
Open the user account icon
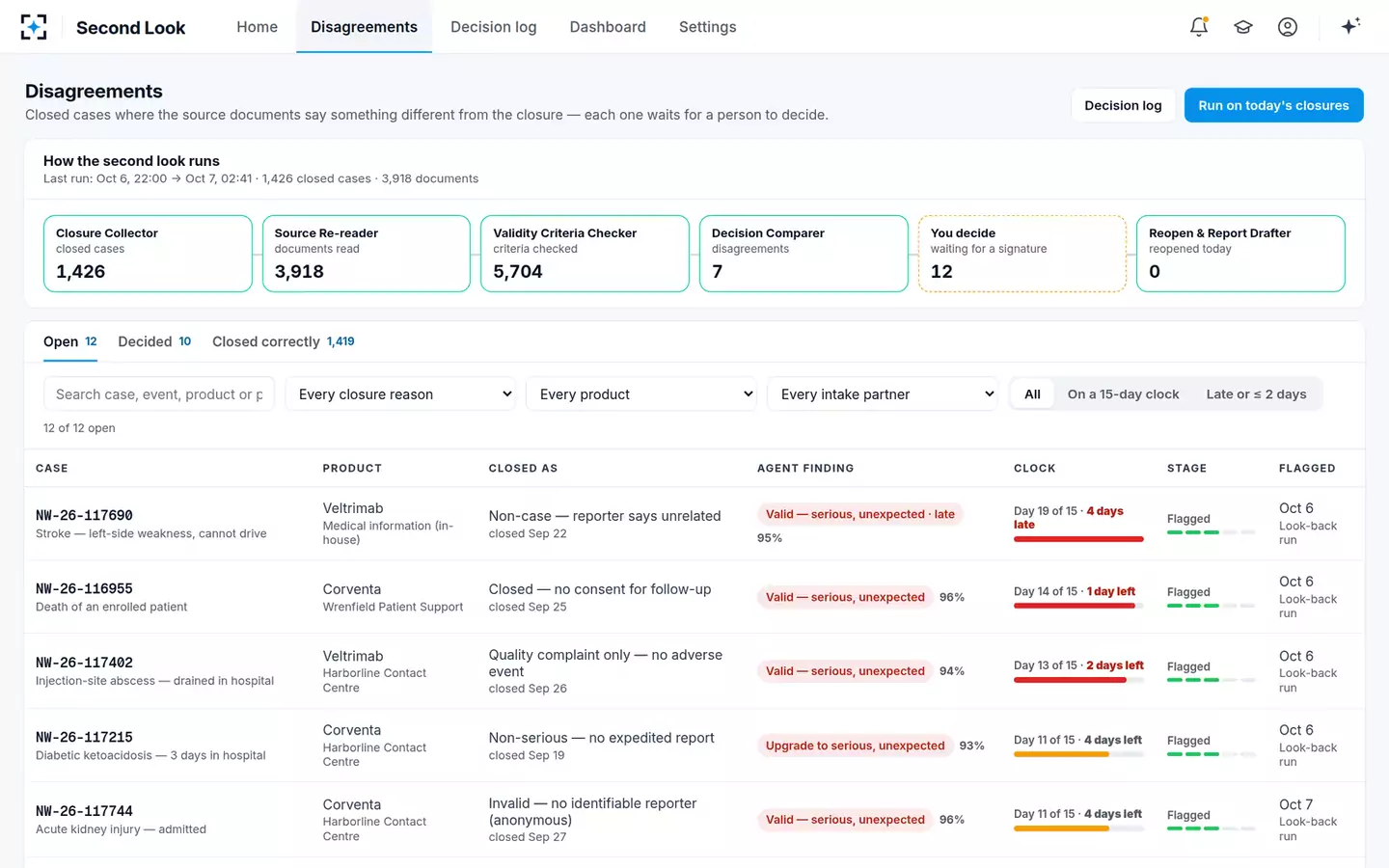click(1288, 27)
